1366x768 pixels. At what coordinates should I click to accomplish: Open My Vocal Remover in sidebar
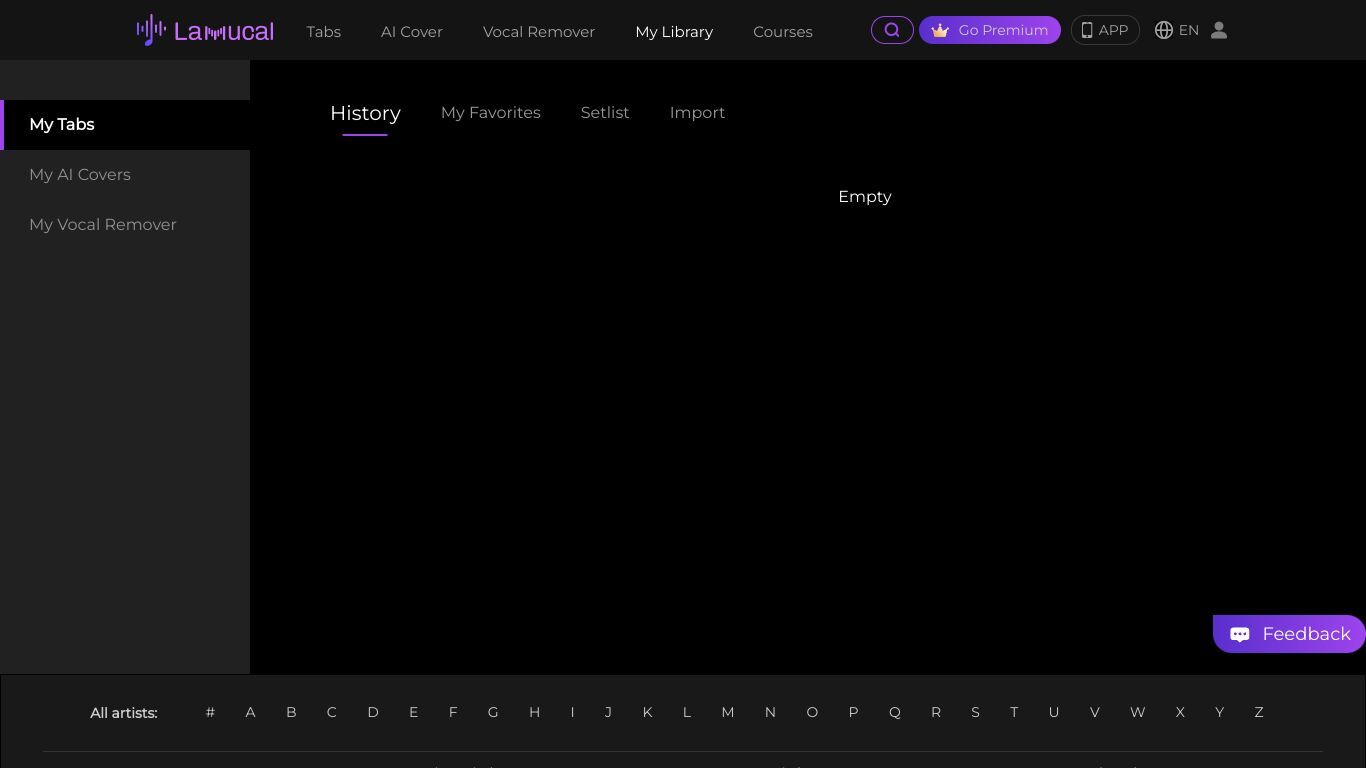(125, 225)
